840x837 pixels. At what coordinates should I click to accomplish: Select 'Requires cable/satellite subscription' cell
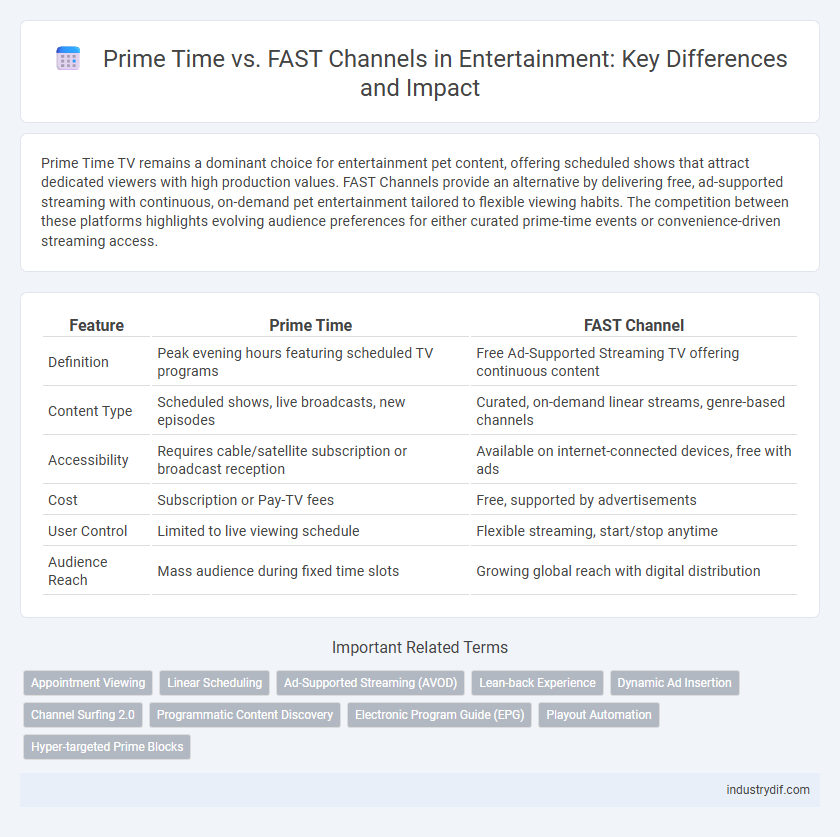(x=311, y=460)
